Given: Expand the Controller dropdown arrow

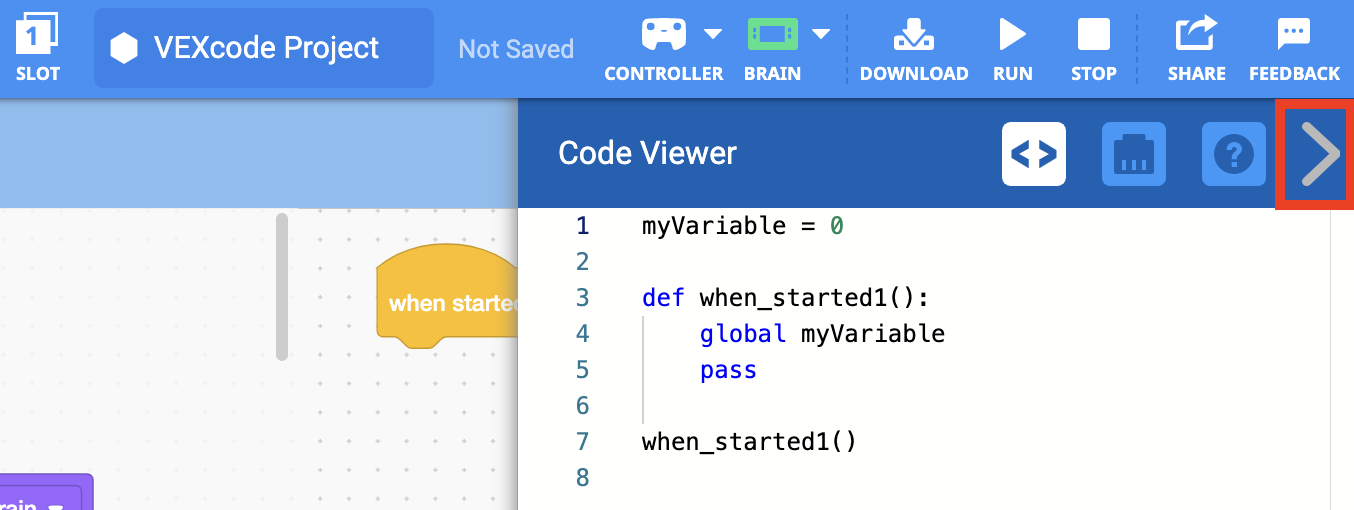Looking at the screenshot, I should [713, 34].
